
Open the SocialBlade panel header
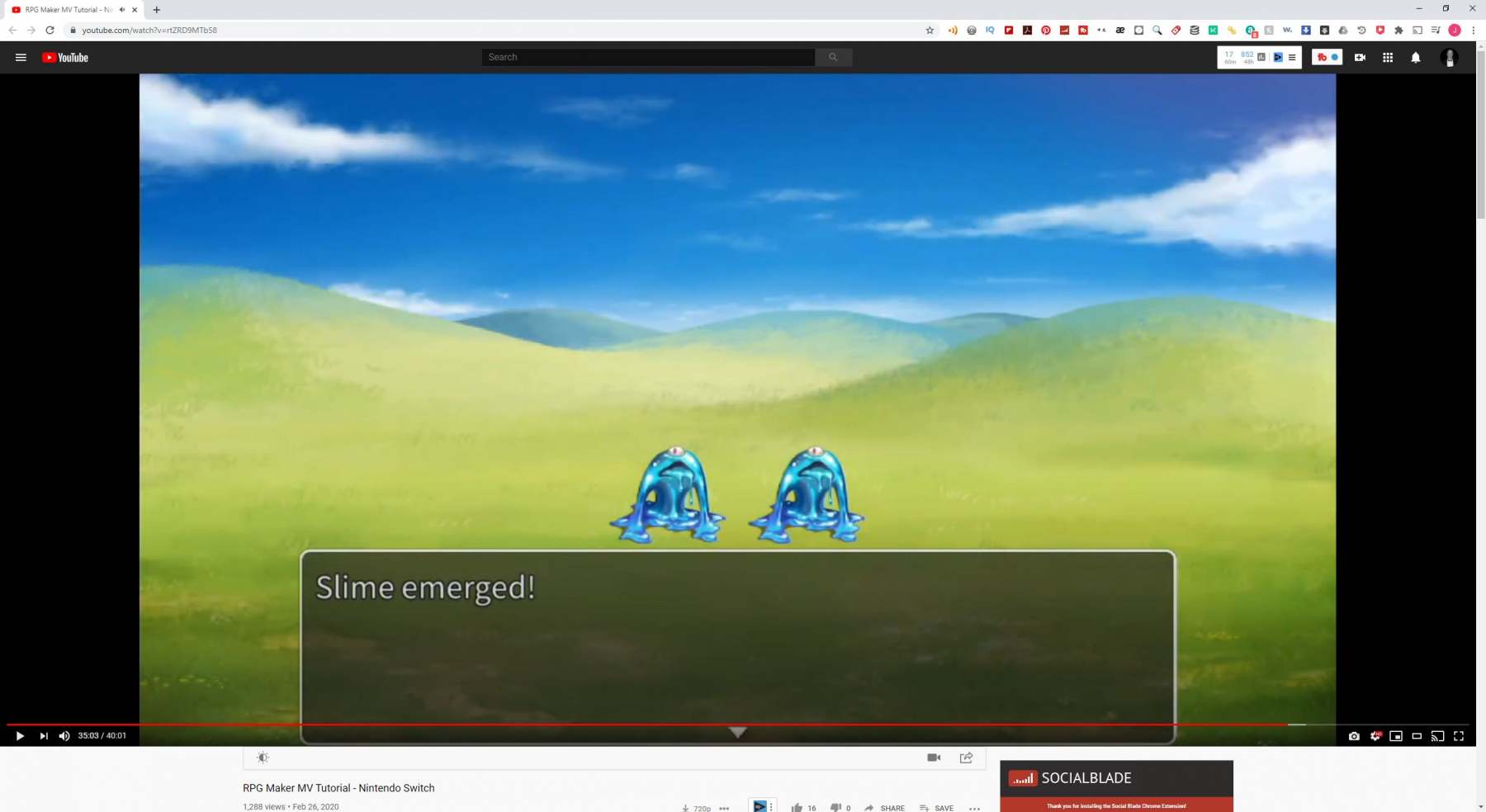pos(1116,778)
